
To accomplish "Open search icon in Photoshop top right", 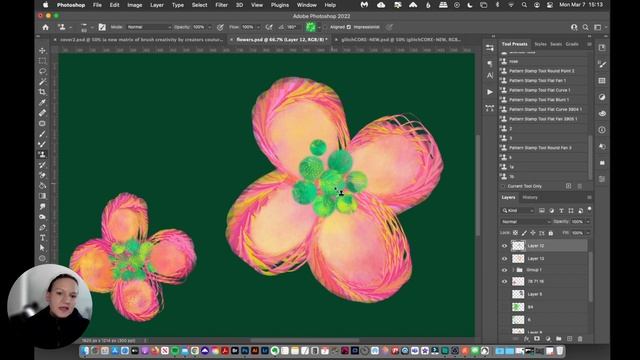I will click(585, 27).
